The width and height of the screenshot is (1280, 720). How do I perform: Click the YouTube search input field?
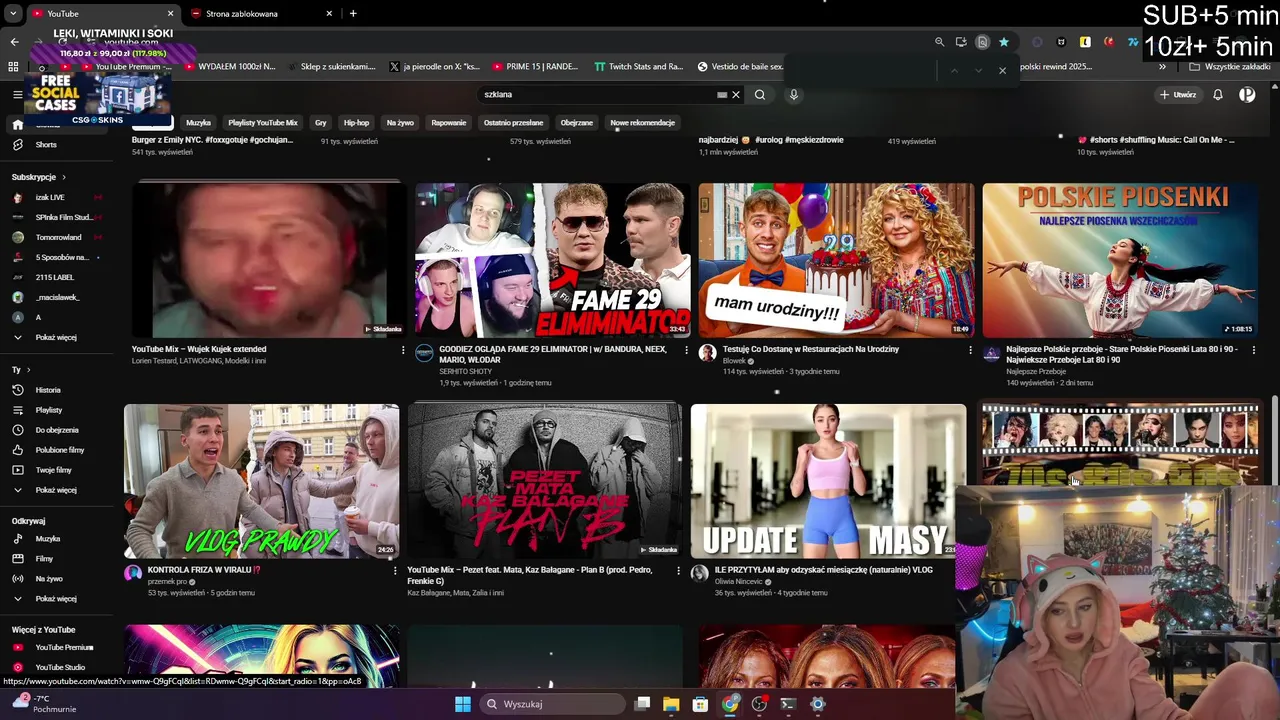coord(597,95)
